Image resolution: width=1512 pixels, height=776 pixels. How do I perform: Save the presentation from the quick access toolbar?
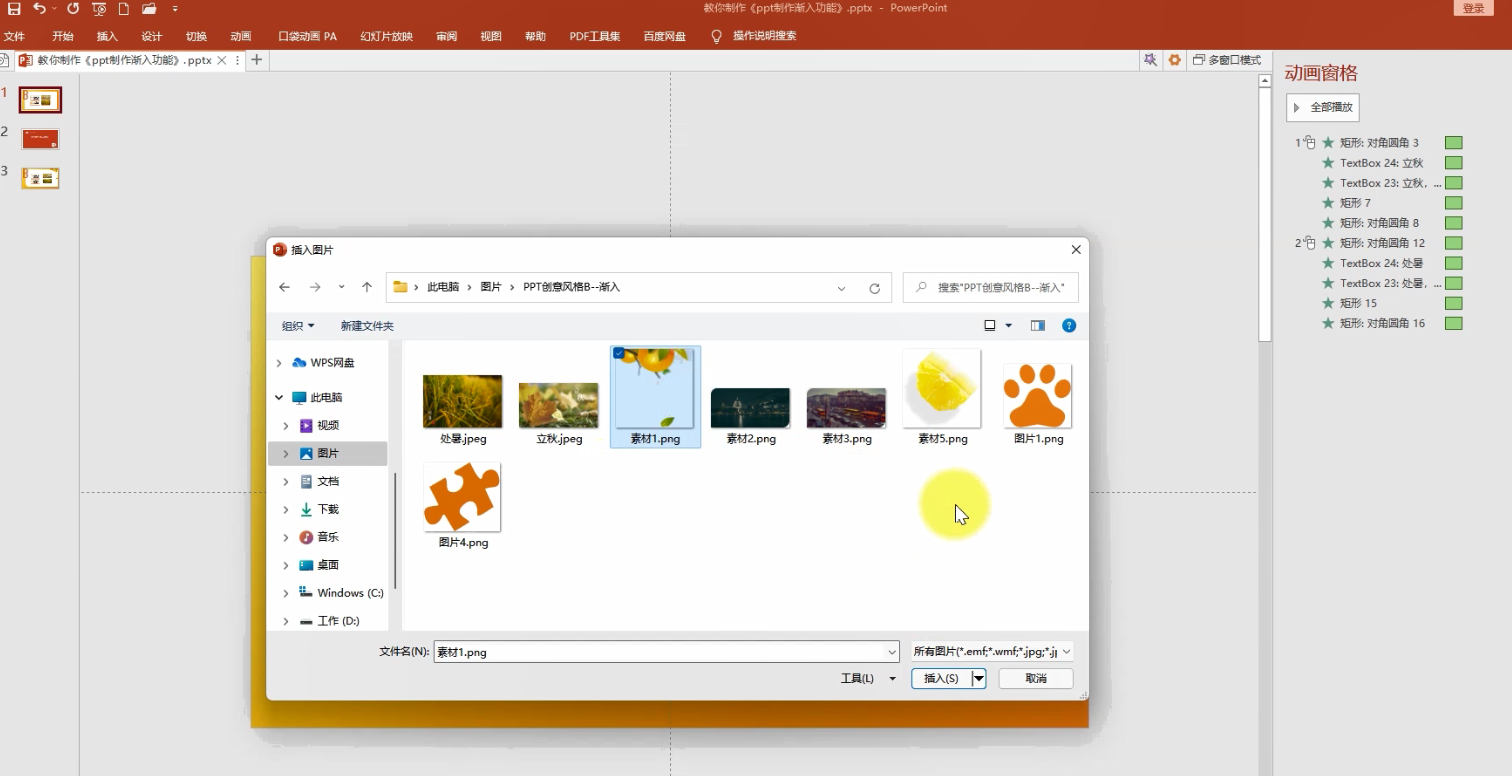(14, 8)
